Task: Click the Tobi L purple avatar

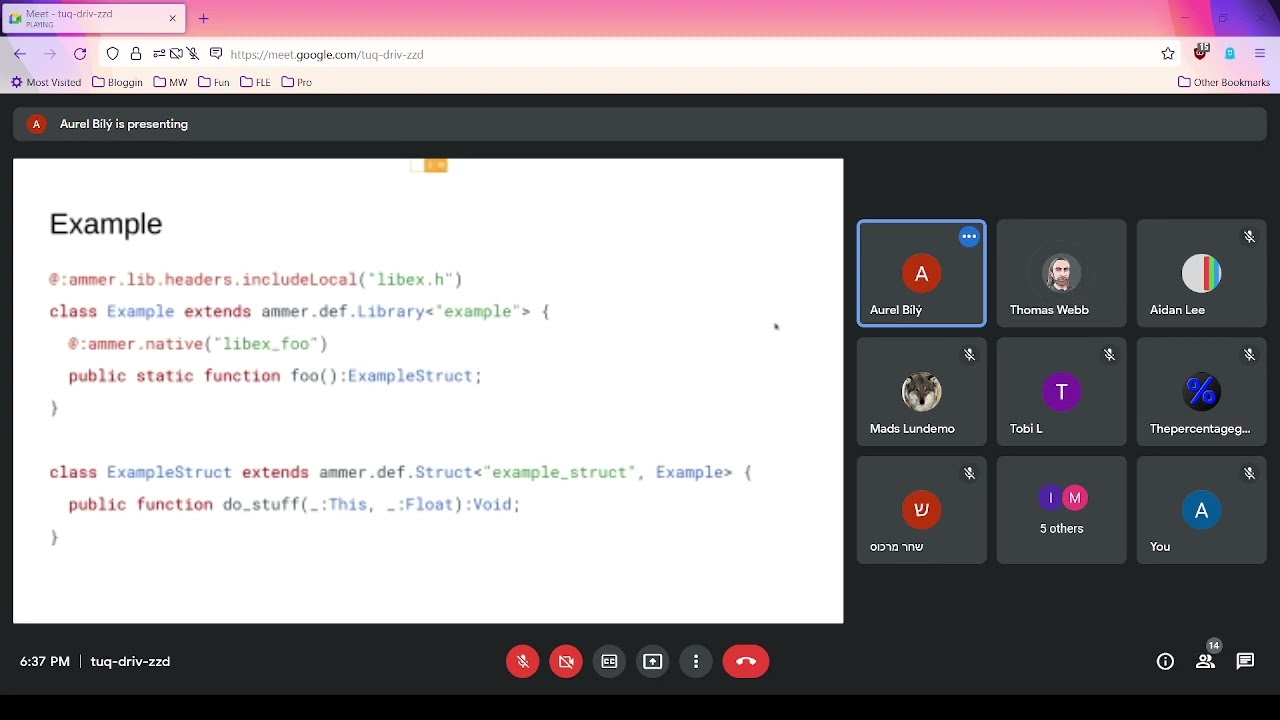Action: pos(1062,392)
